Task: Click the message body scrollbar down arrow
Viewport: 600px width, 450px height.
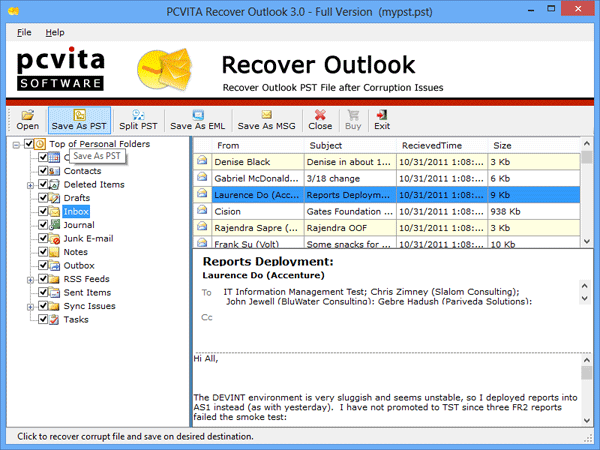Action: [x=587, y=420]
